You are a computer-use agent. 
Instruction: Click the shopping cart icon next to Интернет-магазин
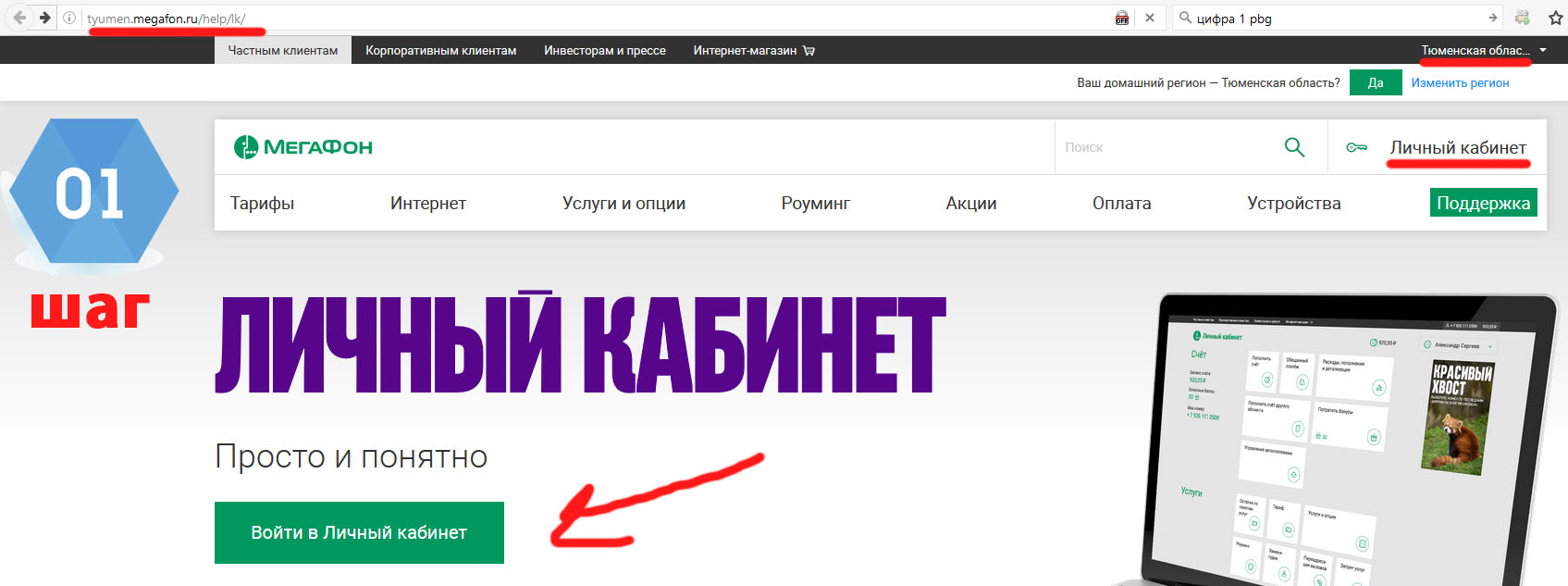[x=809, y=51]
